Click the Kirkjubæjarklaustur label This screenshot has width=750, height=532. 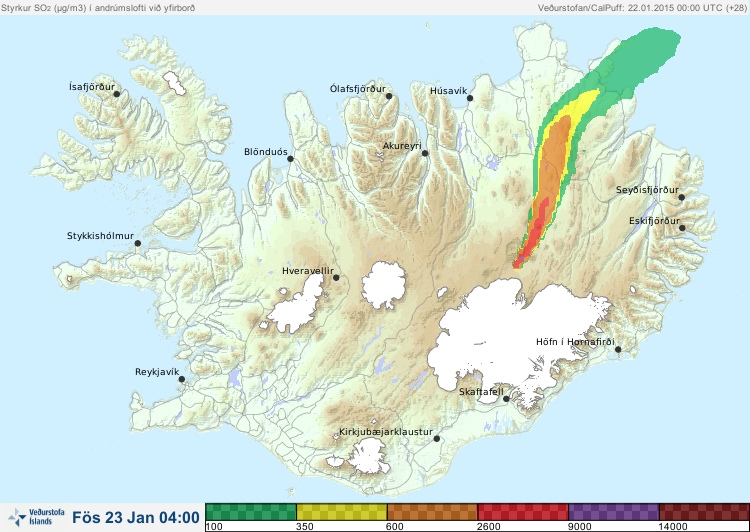click(x=386, y=432)
